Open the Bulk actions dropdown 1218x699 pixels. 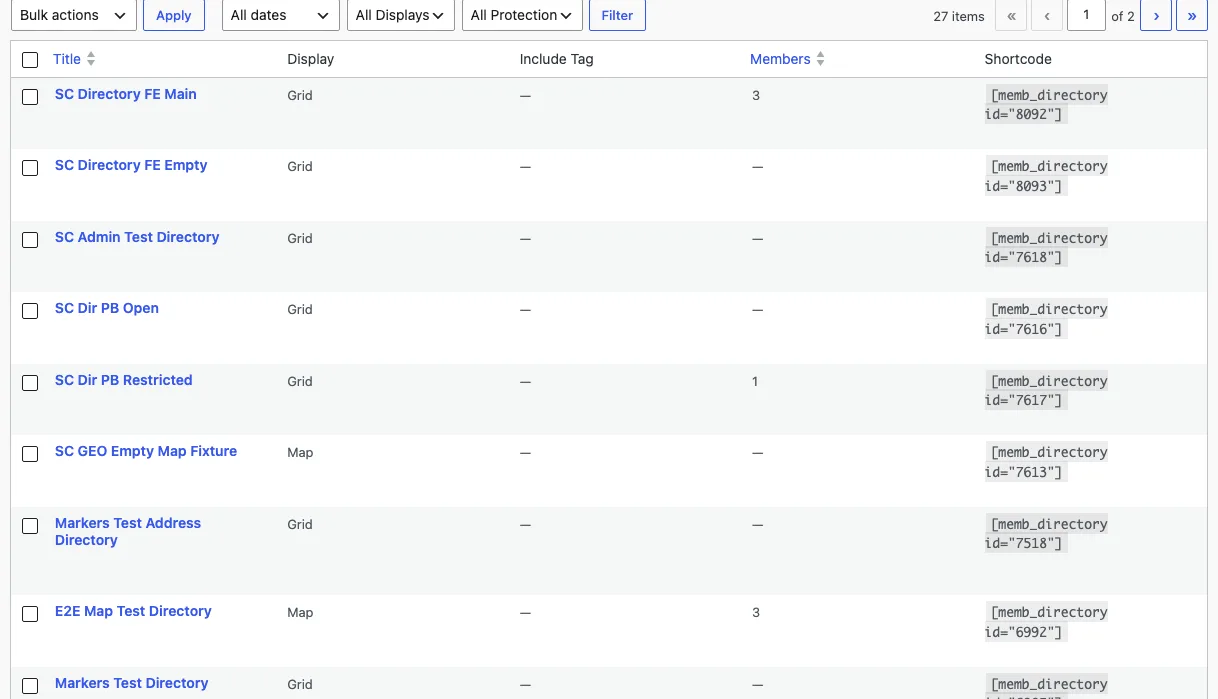[x=73, y=15]
